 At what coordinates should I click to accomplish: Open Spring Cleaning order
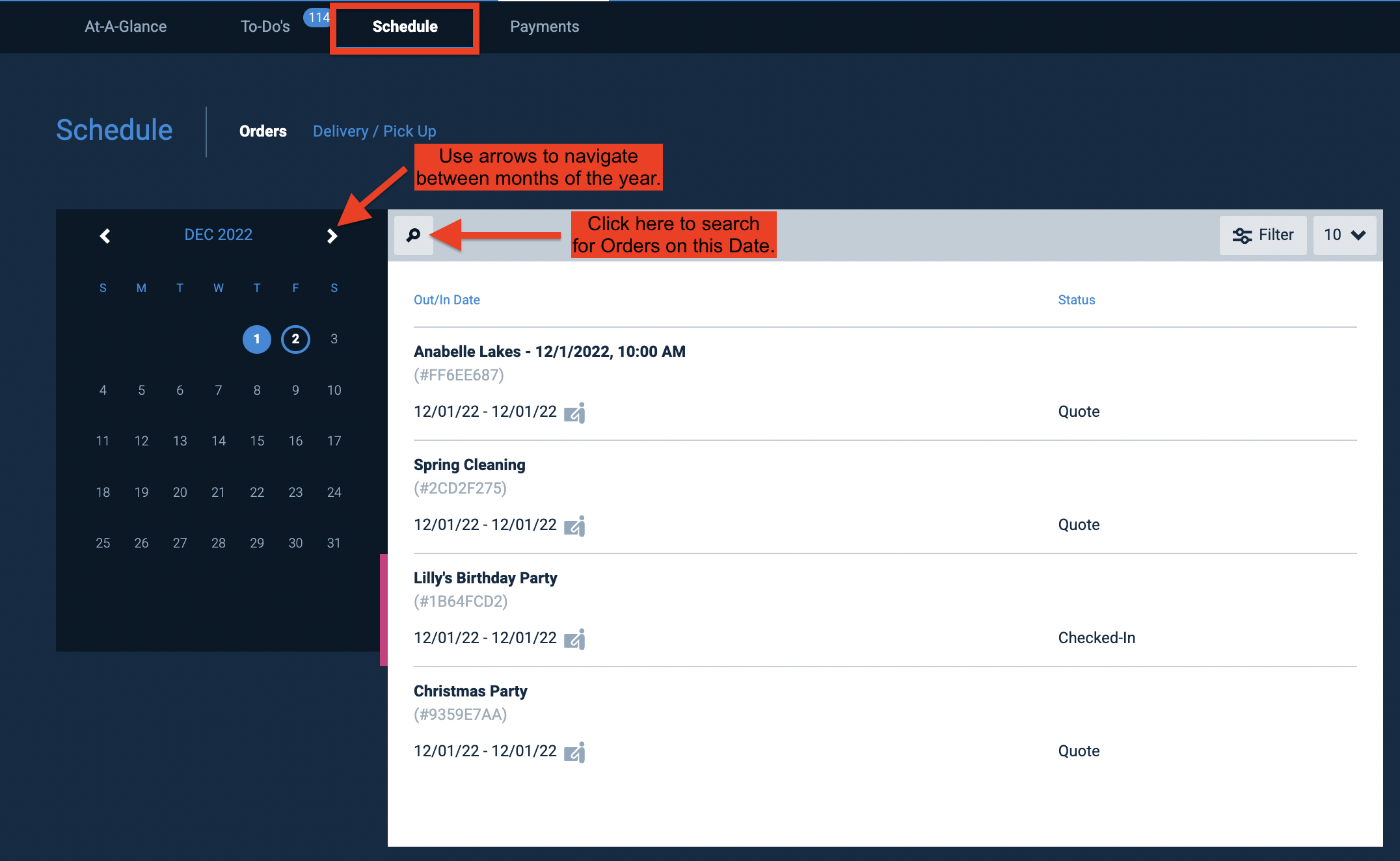(x=470, y=465)
